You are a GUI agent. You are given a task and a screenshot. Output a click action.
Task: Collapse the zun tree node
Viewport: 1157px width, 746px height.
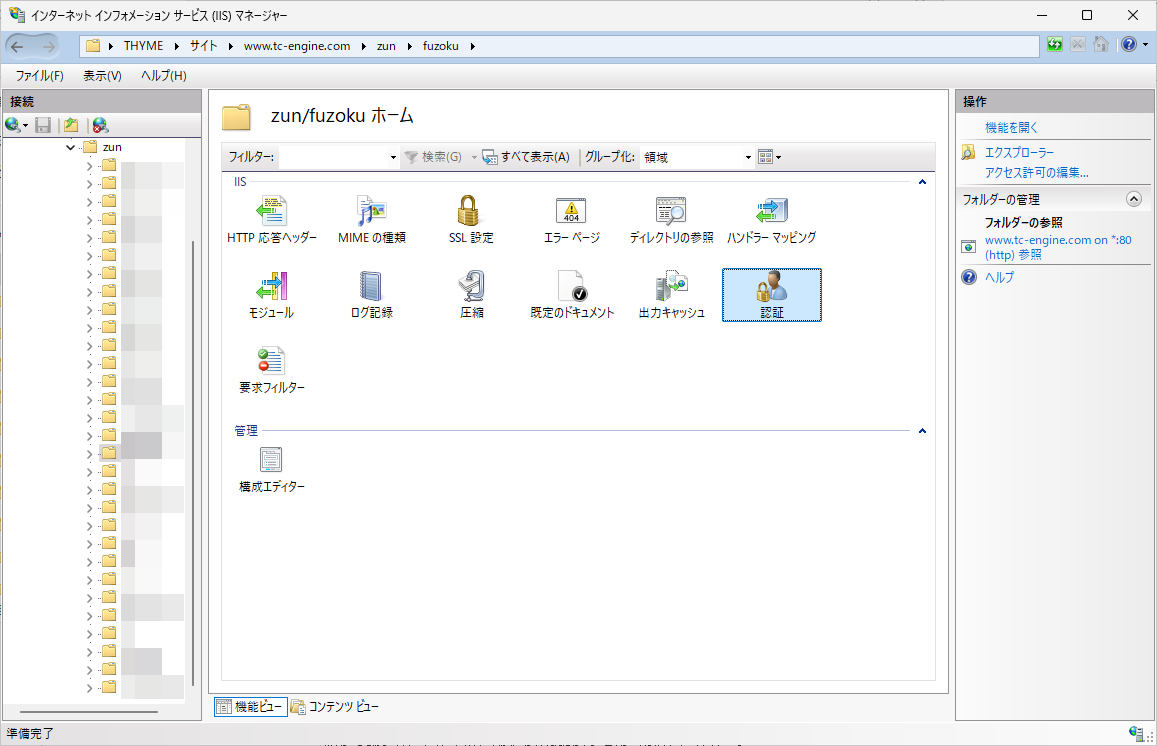click(71, 148)
